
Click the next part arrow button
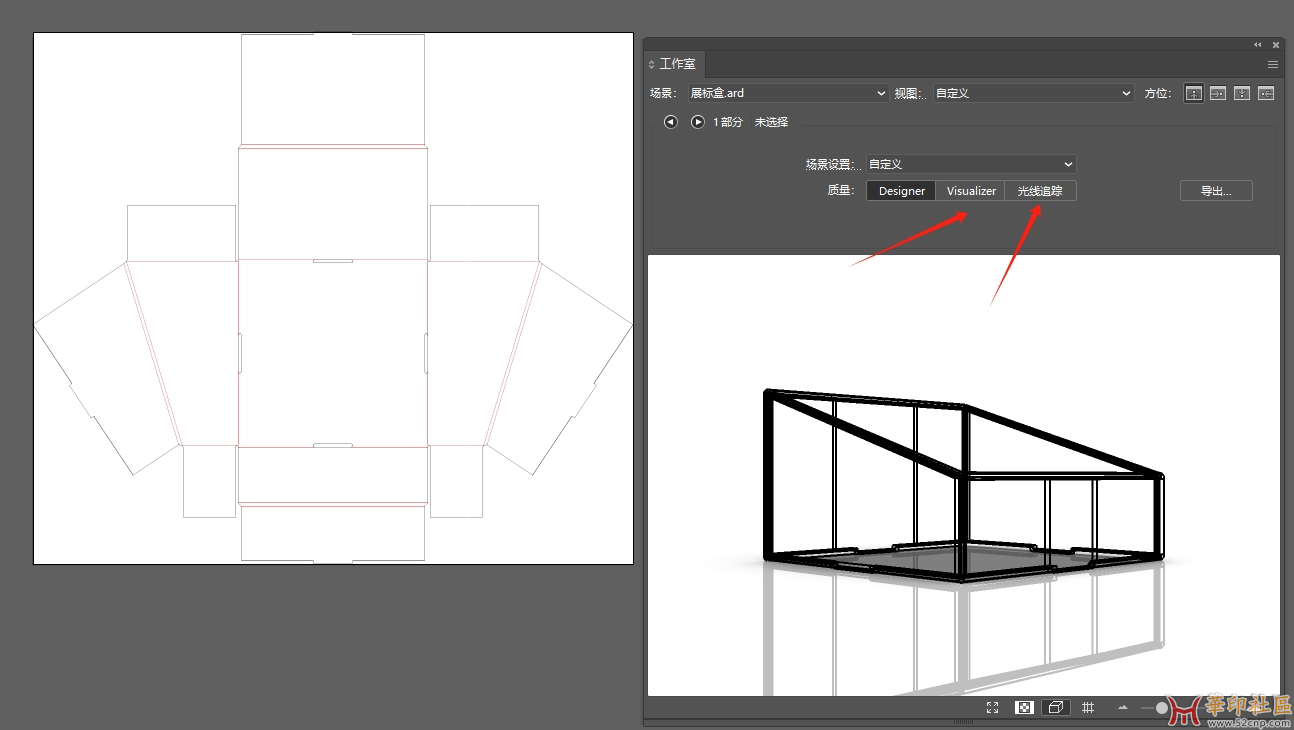click(x=698, y=122)
